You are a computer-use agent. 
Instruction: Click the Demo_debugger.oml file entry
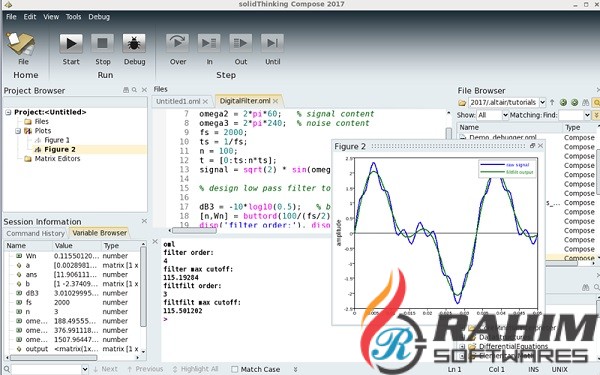pos(502,137)
